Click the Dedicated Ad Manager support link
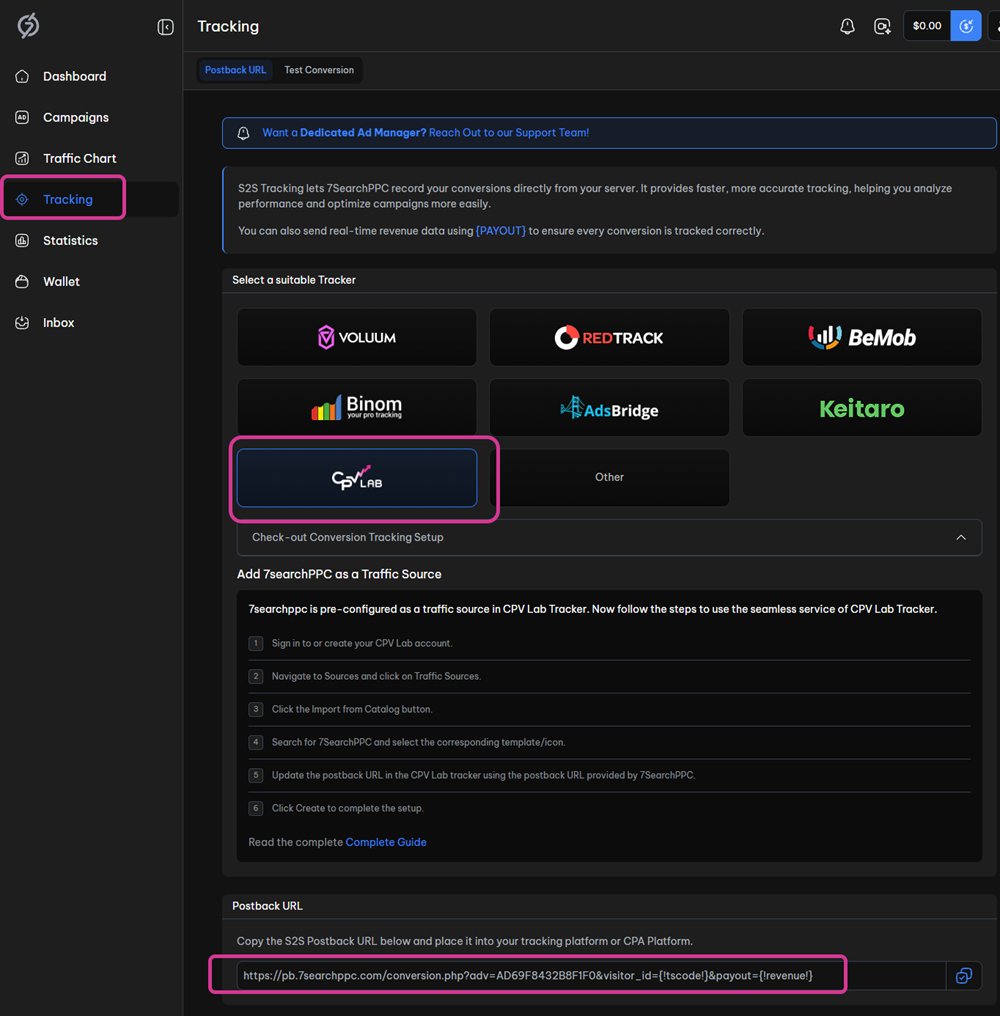Screen dimensions: 1000x1016 point(425,133)
